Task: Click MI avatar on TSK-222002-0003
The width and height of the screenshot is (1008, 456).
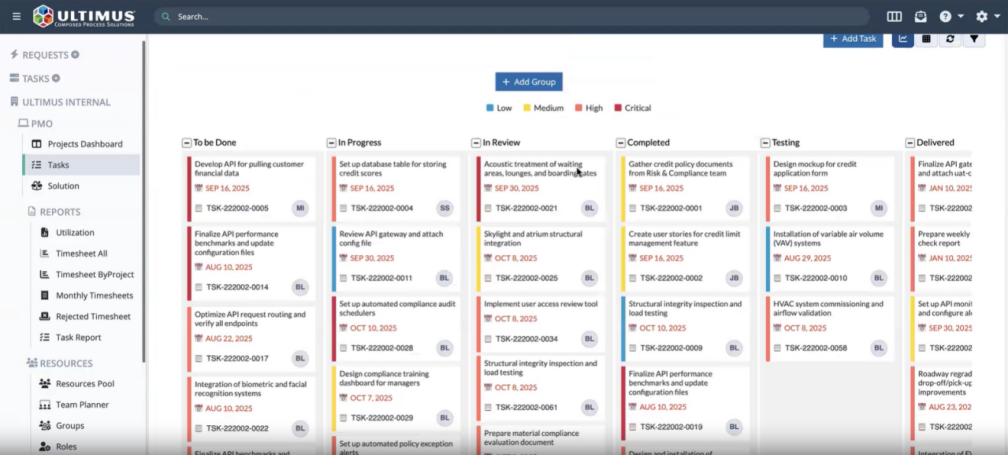Action: point(879,208)
